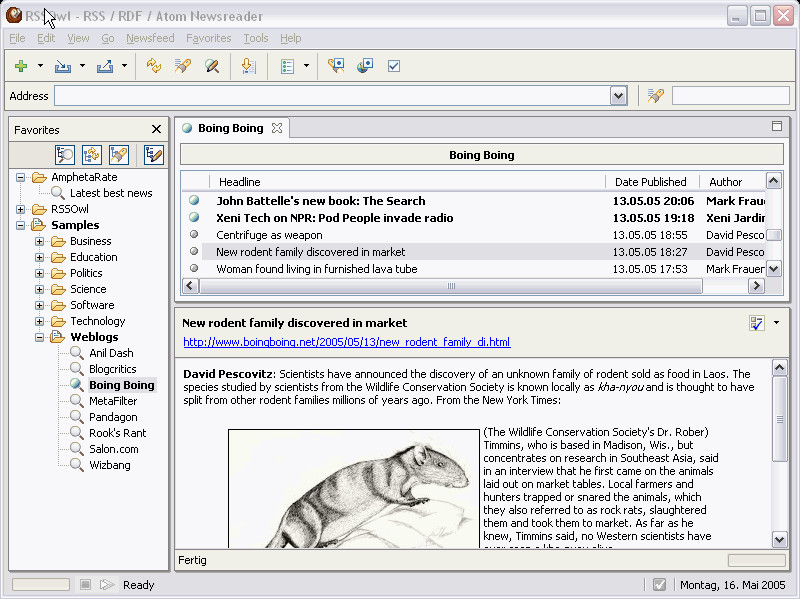800x599 pixels.
Task: Click the Import toolbar icon
Action: tap(63, 66)
